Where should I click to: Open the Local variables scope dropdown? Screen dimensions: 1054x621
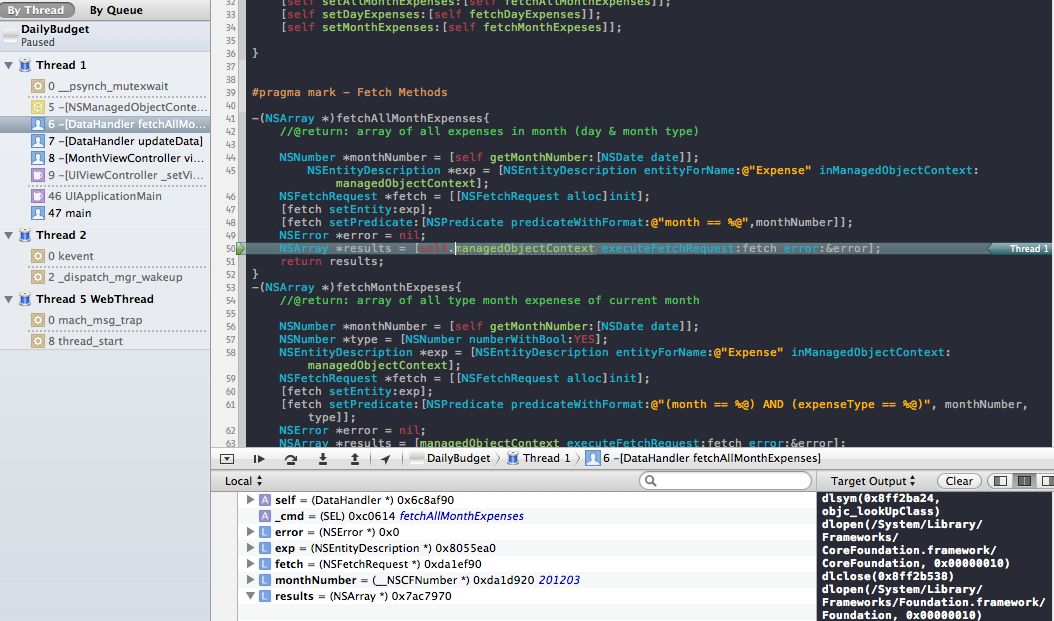click(243, 481)
